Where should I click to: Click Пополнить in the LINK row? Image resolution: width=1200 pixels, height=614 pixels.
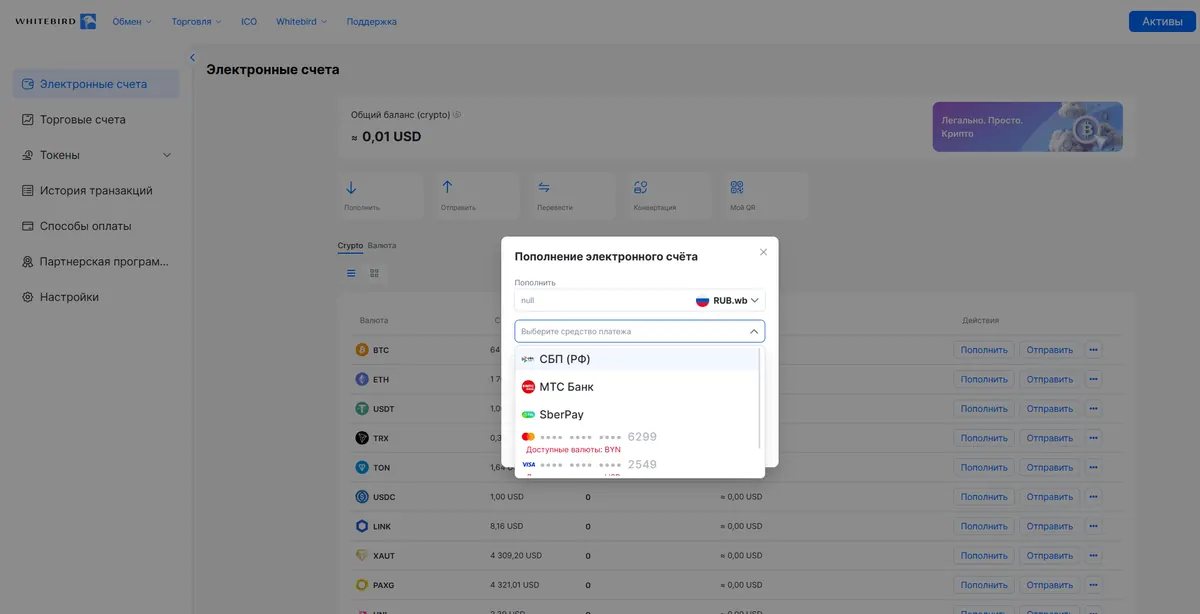click(x=984, y=526)
